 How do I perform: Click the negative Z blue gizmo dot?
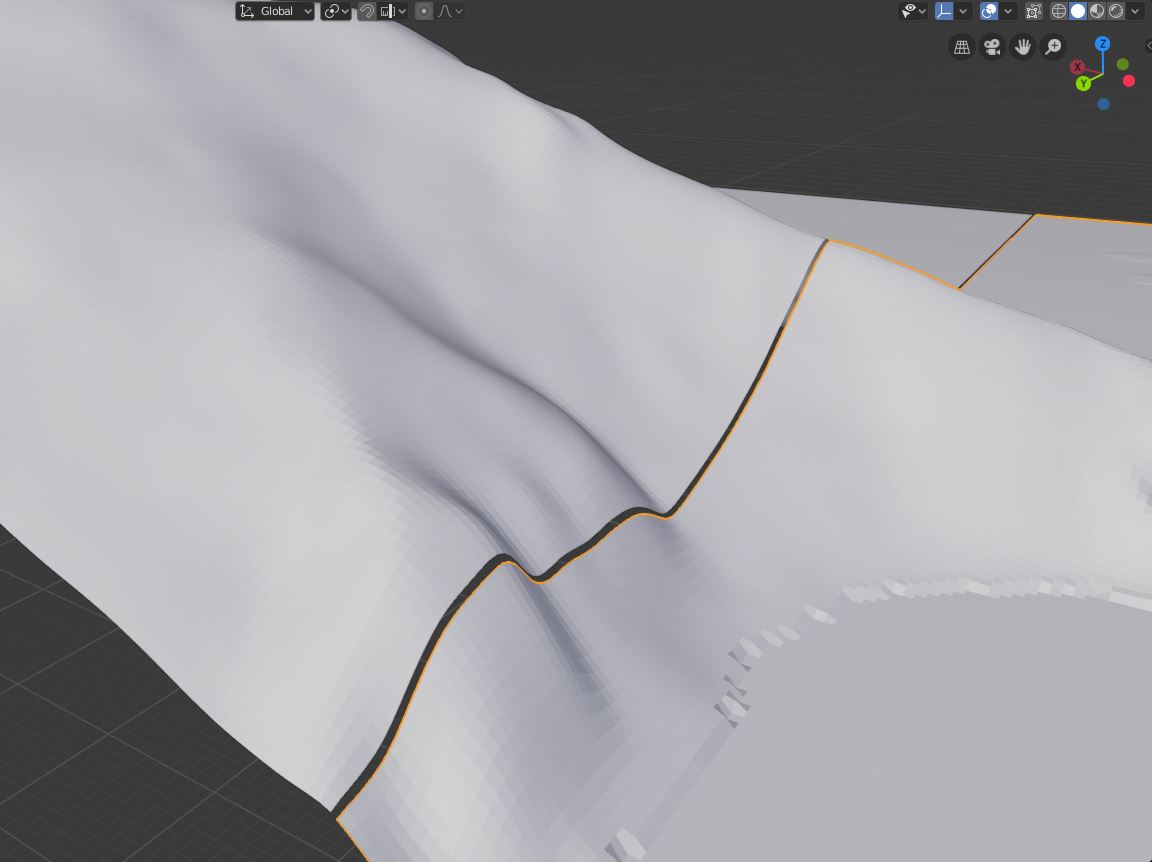[x=1104, y=104]
